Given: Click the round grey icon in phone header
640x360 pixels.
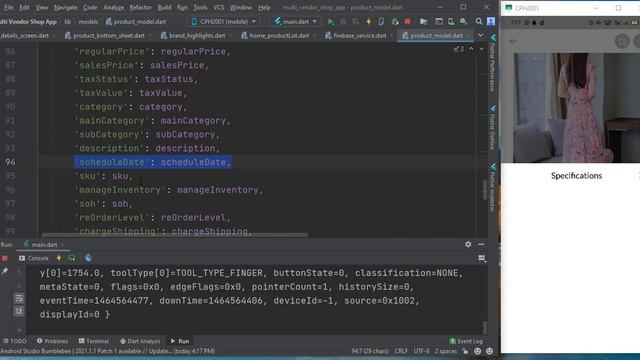Looking at the screenshot, I should [x=622, y=41].
